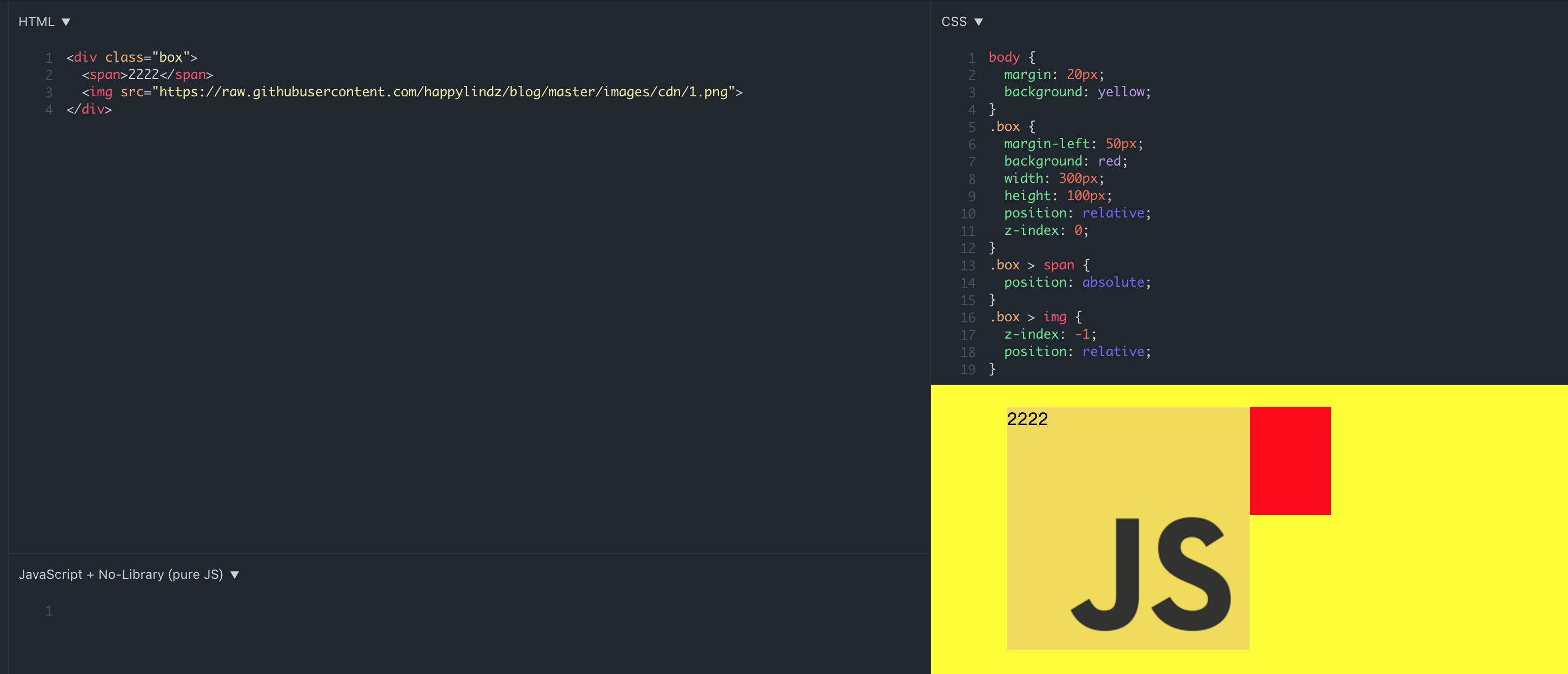The width and height of the screenshot is (1568, 674).
Task: Click the CSS panel label
Action: click(x=953, y=22)
